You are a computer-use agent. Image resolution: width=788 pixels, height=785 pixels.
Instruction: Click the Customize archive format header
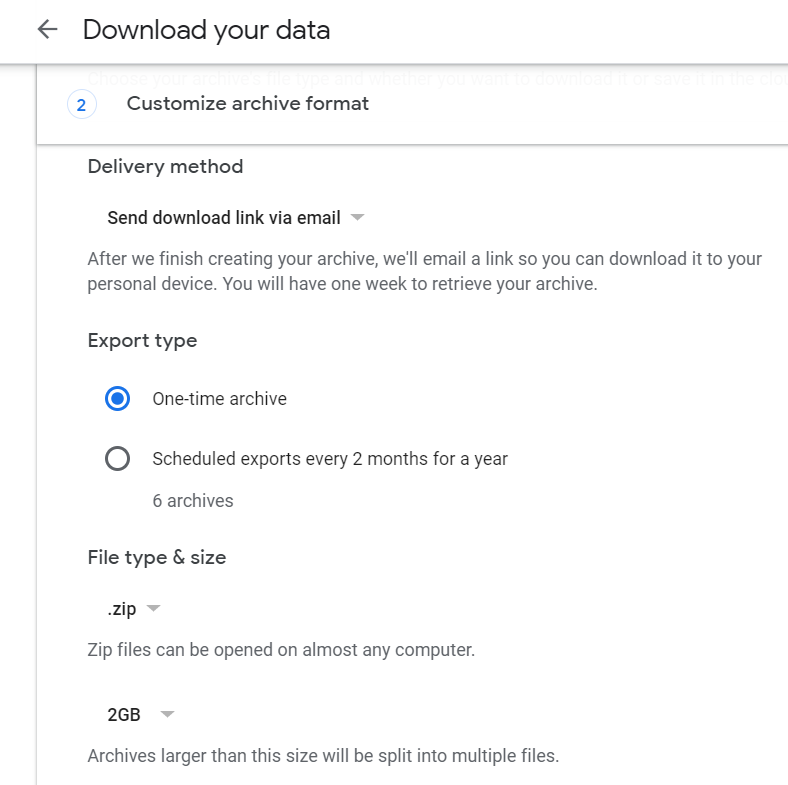click(247, 104)
